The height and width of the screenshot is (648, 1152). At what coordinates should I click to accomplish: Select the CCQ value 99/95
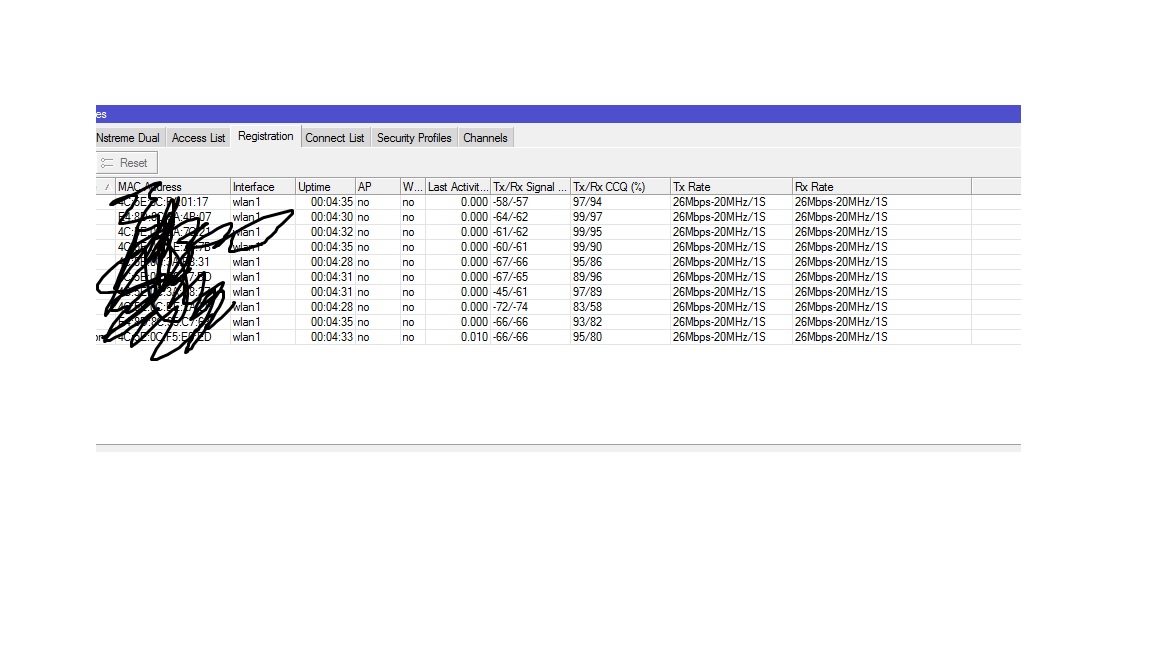(x=587, y=232)
